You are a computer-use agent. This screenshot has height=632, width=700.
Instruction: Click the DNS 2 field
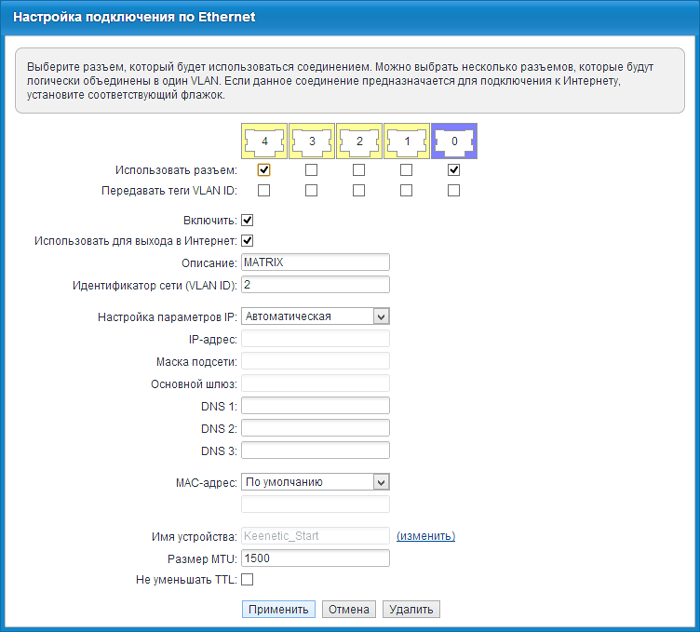315,428
